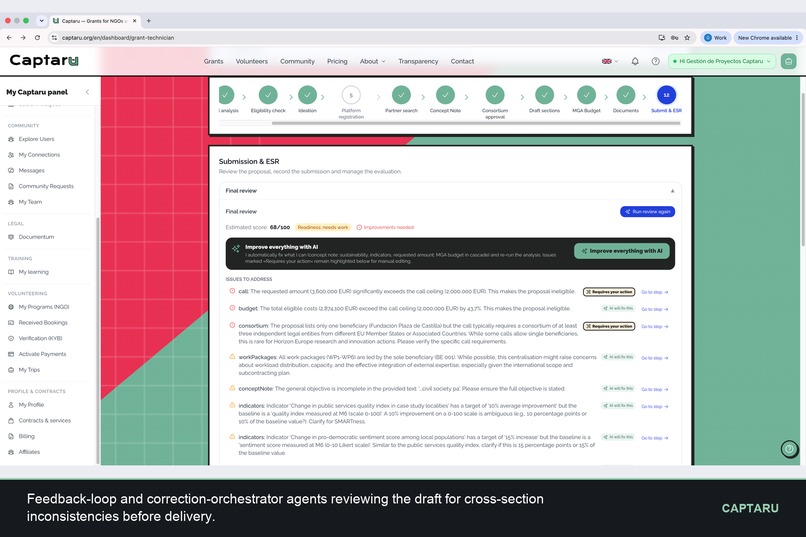Click the Affiliates sidebar icon
Screen dimensions: 806x537
(x=11, y=452)
